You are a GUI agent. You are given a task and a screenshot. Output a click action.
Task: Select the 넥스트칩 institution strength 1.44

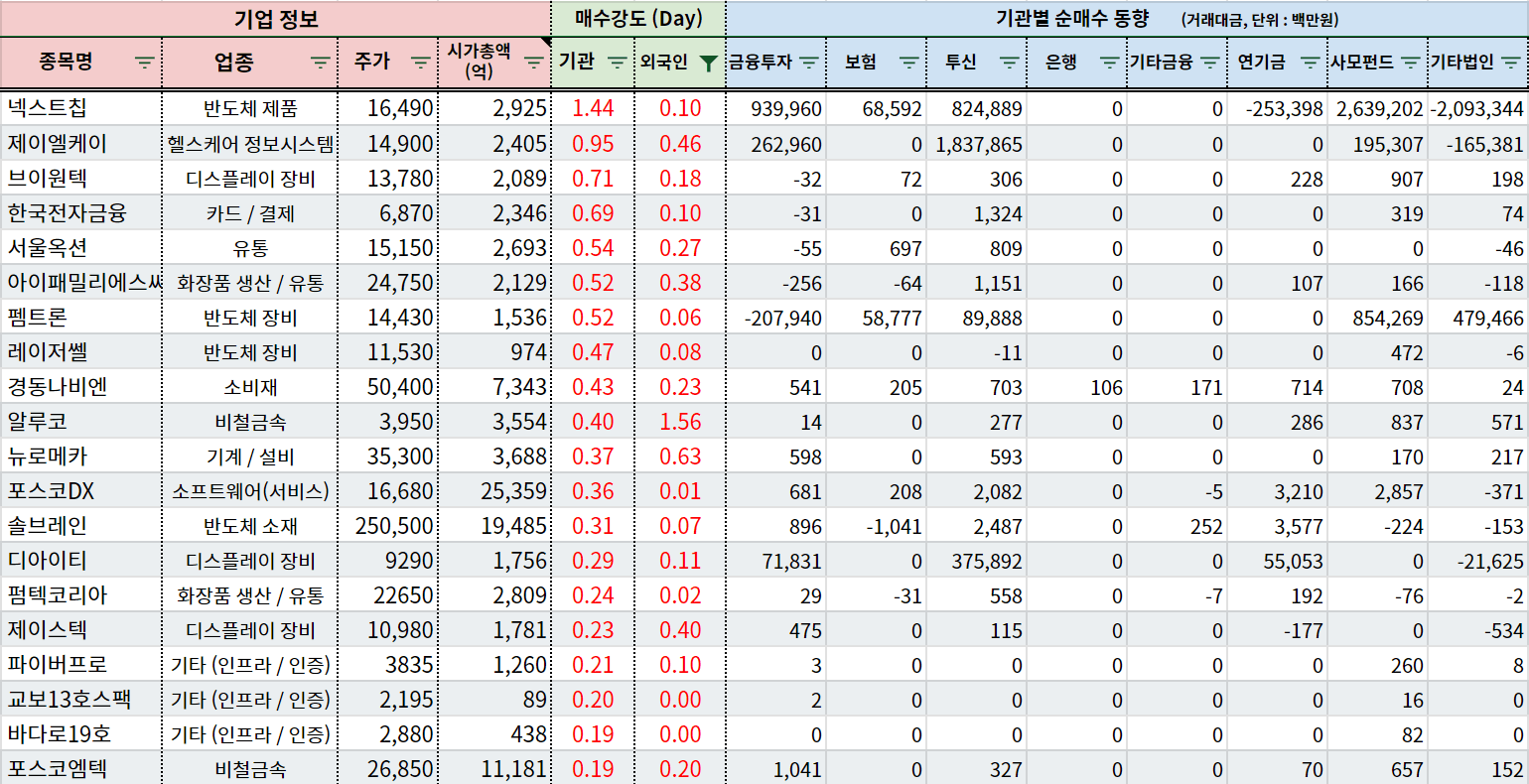click(593, 108)
